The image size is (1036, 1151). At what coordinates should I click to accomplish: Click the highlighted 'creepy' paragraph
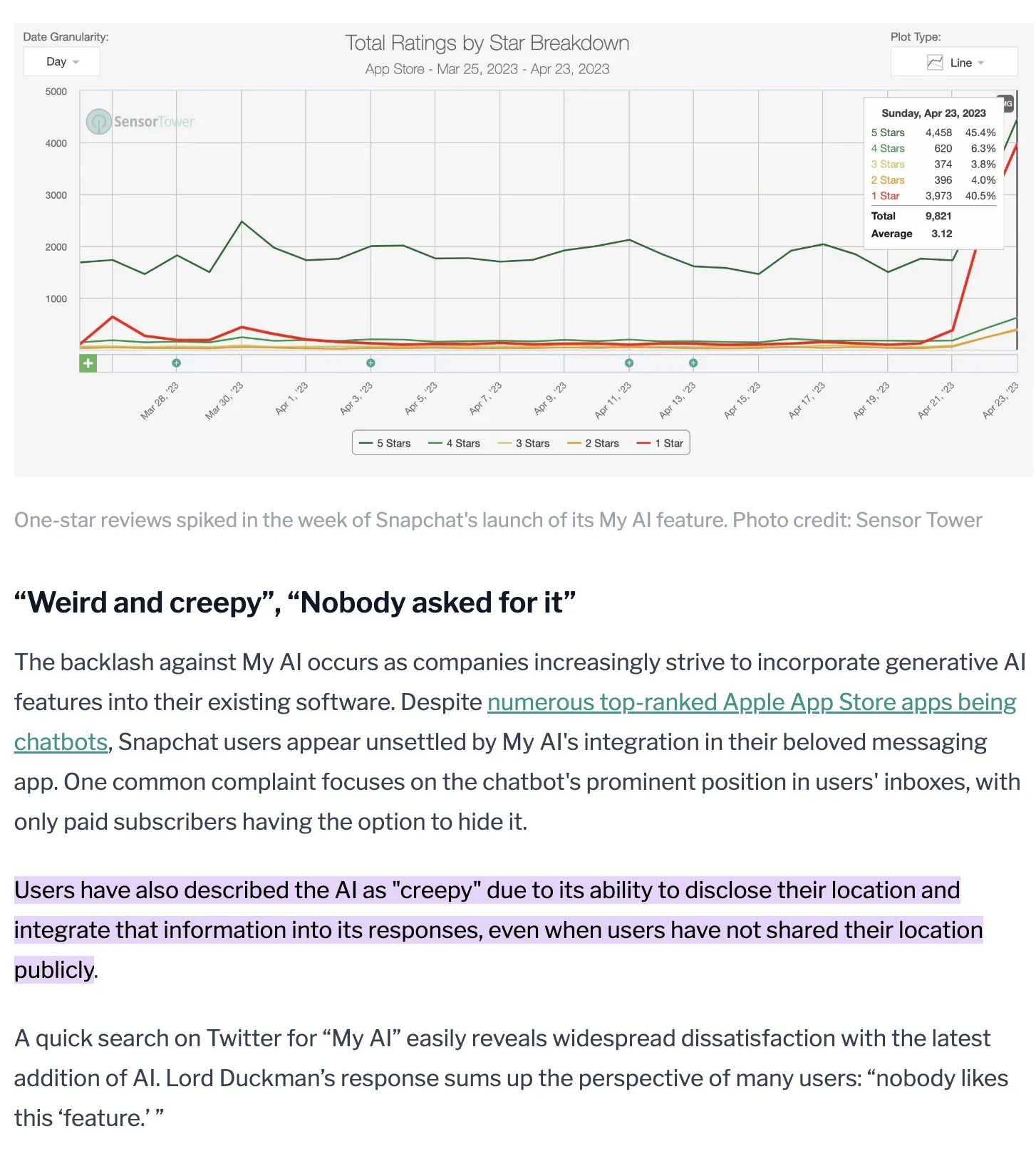(499, 930)
